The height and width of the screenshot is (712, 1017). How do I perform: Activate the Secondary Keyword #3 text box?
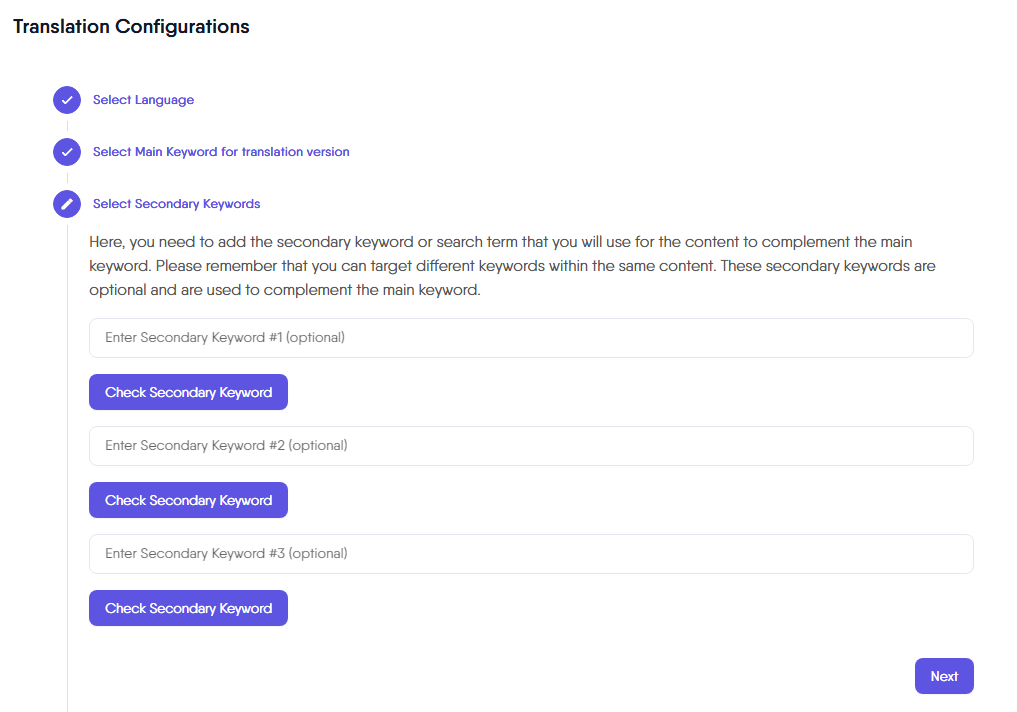[531, 554]
